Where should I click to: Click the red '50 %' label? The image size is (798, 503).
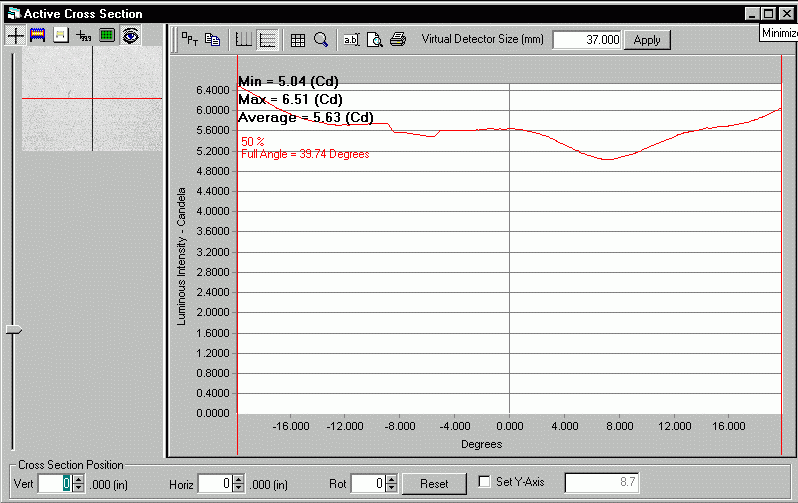[252, 142]
